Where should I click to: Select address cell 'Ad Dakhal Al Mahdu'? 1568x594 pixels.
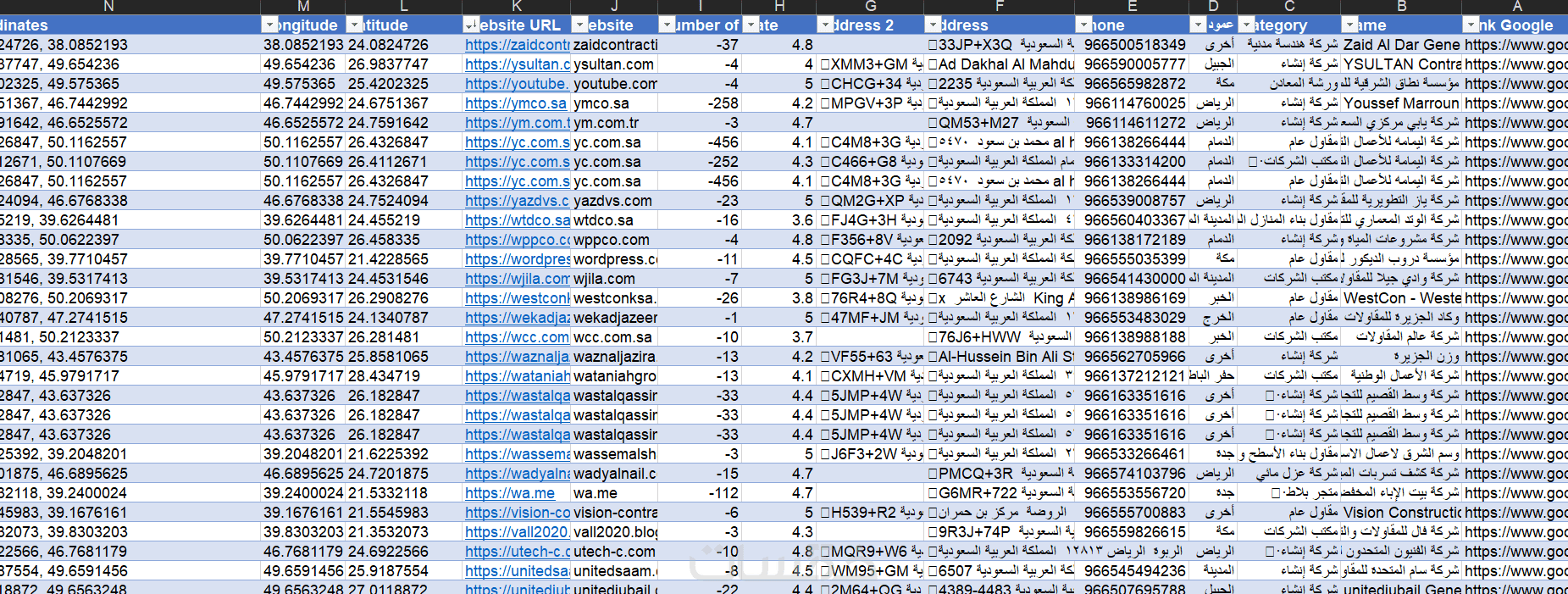click(1000, 64)
